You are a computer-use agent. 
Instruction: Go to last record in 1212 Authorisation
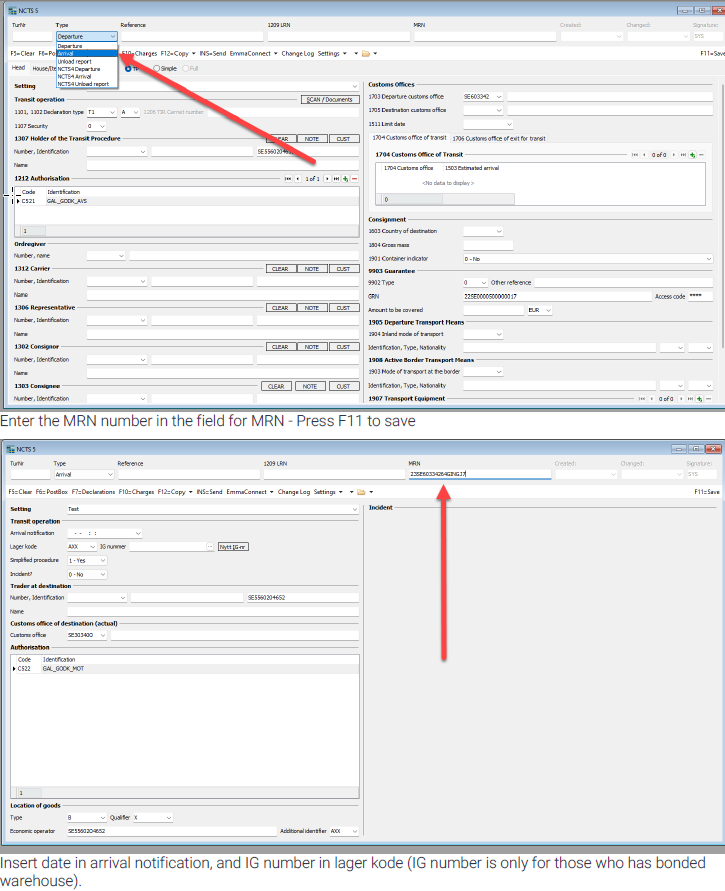(335, 178)
